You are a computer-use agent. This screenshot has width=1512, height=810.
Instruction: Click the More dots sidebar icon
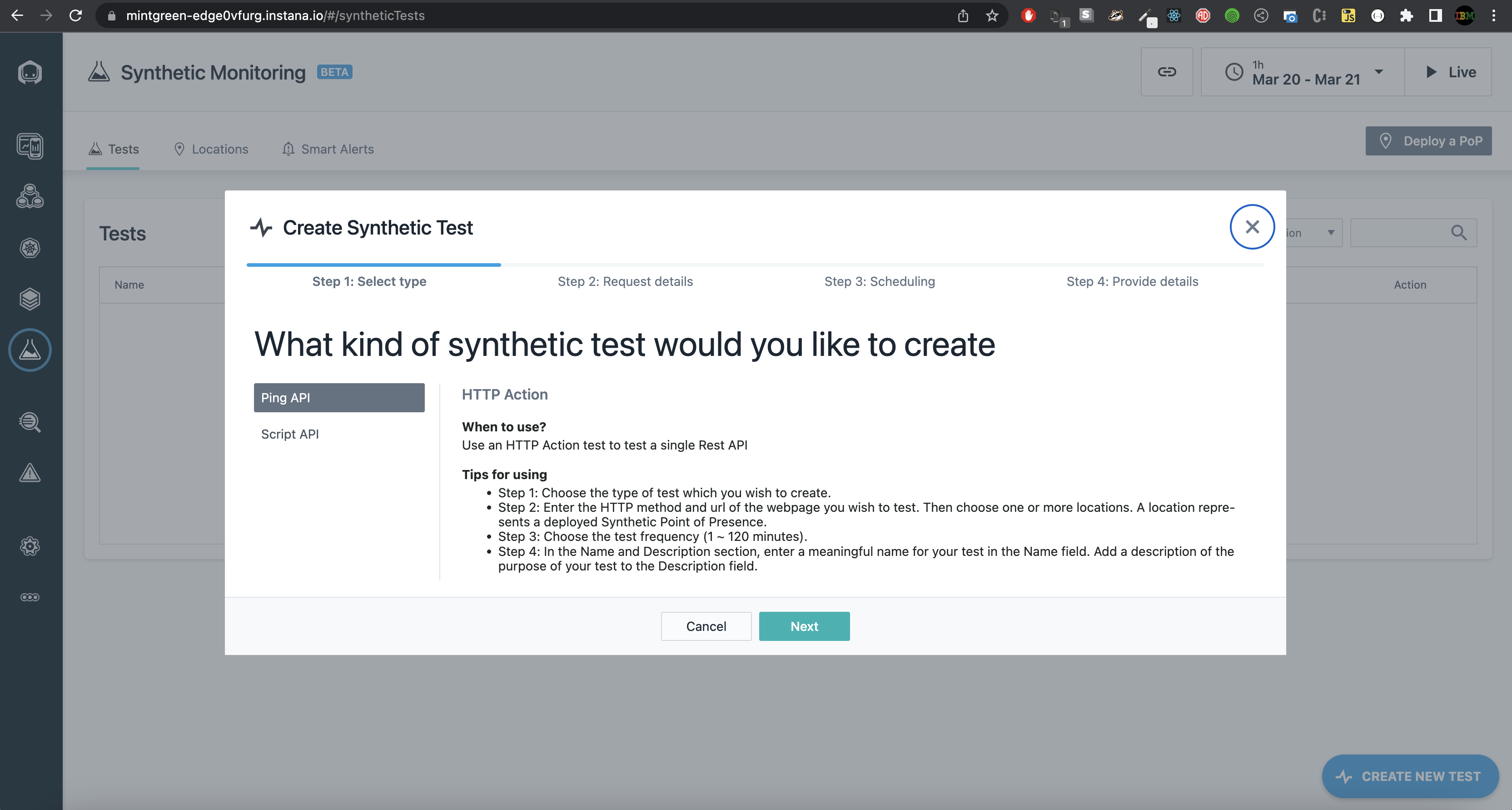coord(30,597)
